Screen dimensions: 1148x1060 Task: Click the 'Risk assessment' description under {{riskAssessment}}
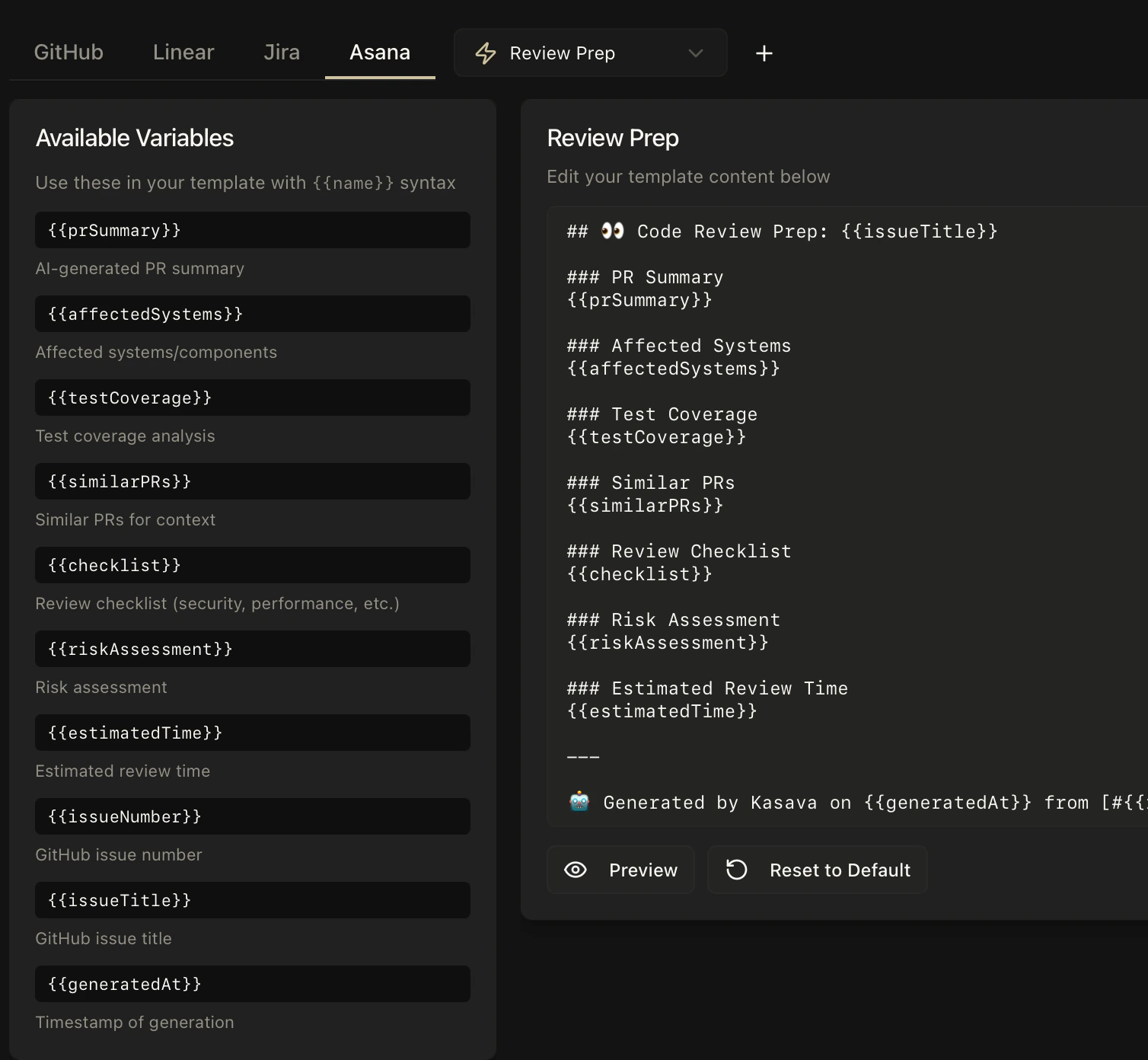tap(101, 688)
